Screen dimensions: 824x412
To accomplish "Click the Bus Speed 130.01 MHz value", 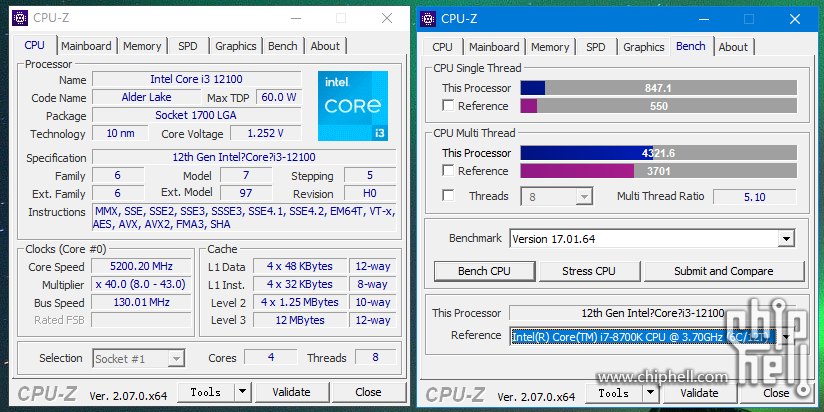I will [141, 302].
